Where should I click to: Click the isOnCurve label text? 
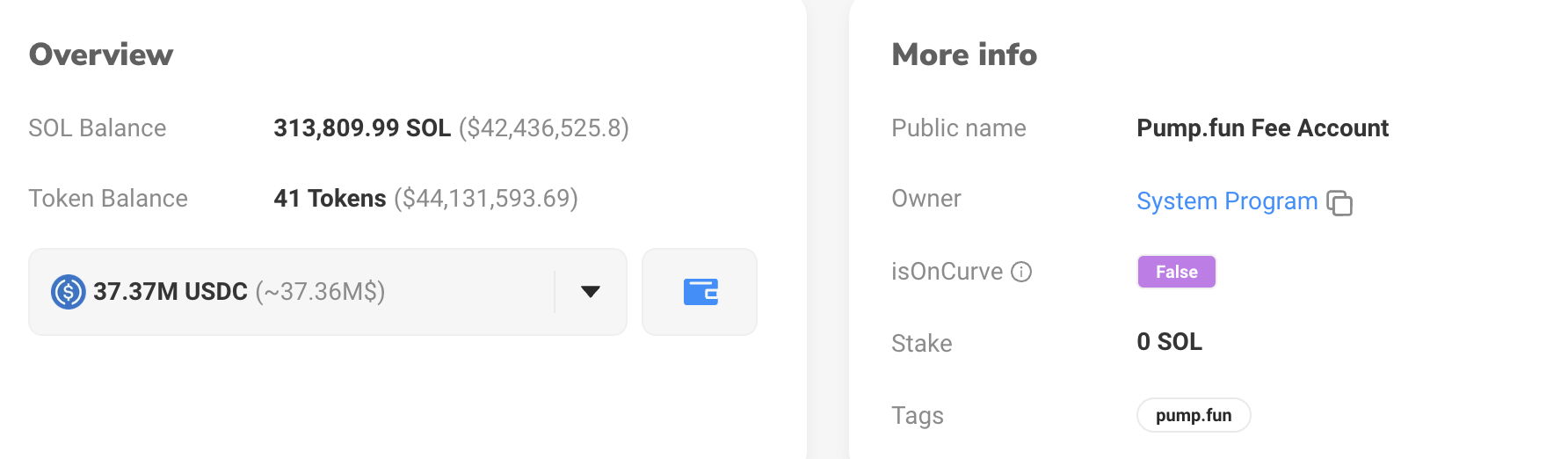coord(947,272)
